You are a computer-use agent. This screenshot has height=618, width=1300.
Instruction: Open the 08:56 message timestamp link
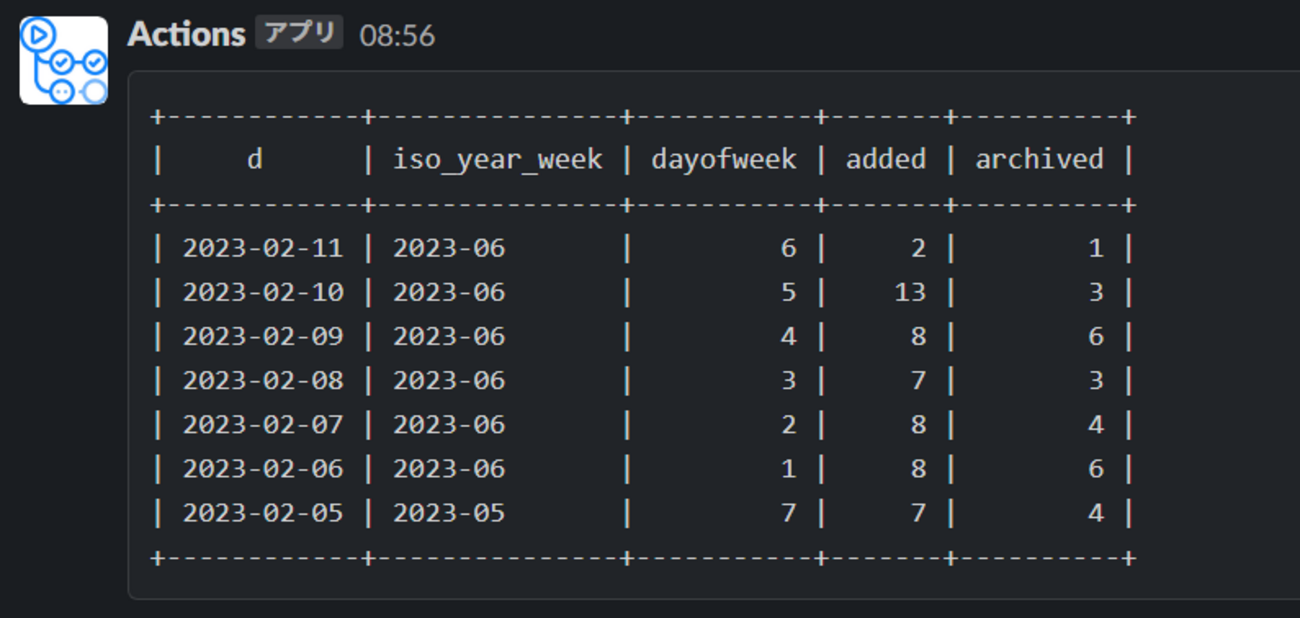(397, 36)
